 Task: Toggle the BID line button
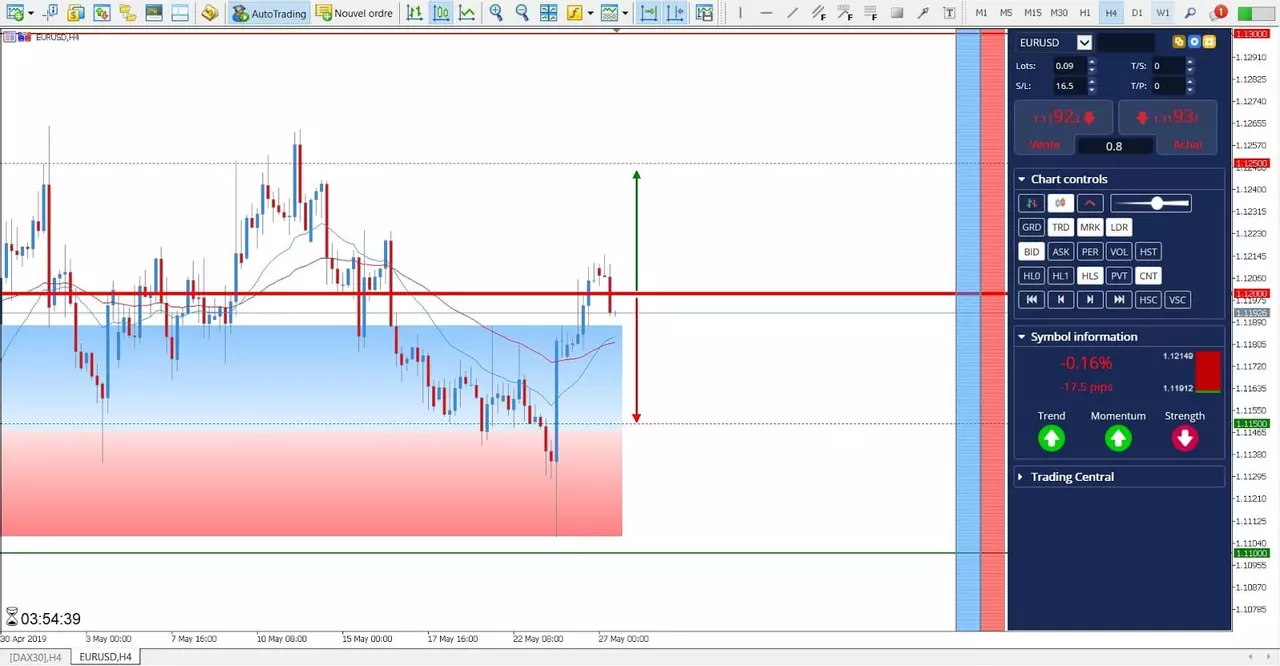pyautogui.click(x=1031, y=251)
